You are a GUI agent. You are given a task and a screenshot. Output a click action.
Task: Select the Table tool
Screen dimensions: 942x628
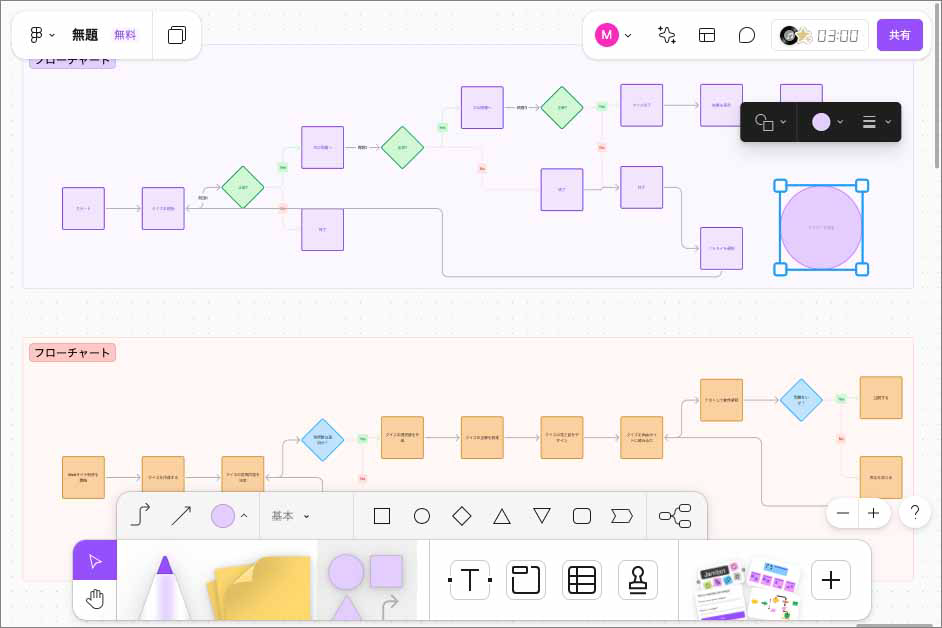[x=582, y=580]
